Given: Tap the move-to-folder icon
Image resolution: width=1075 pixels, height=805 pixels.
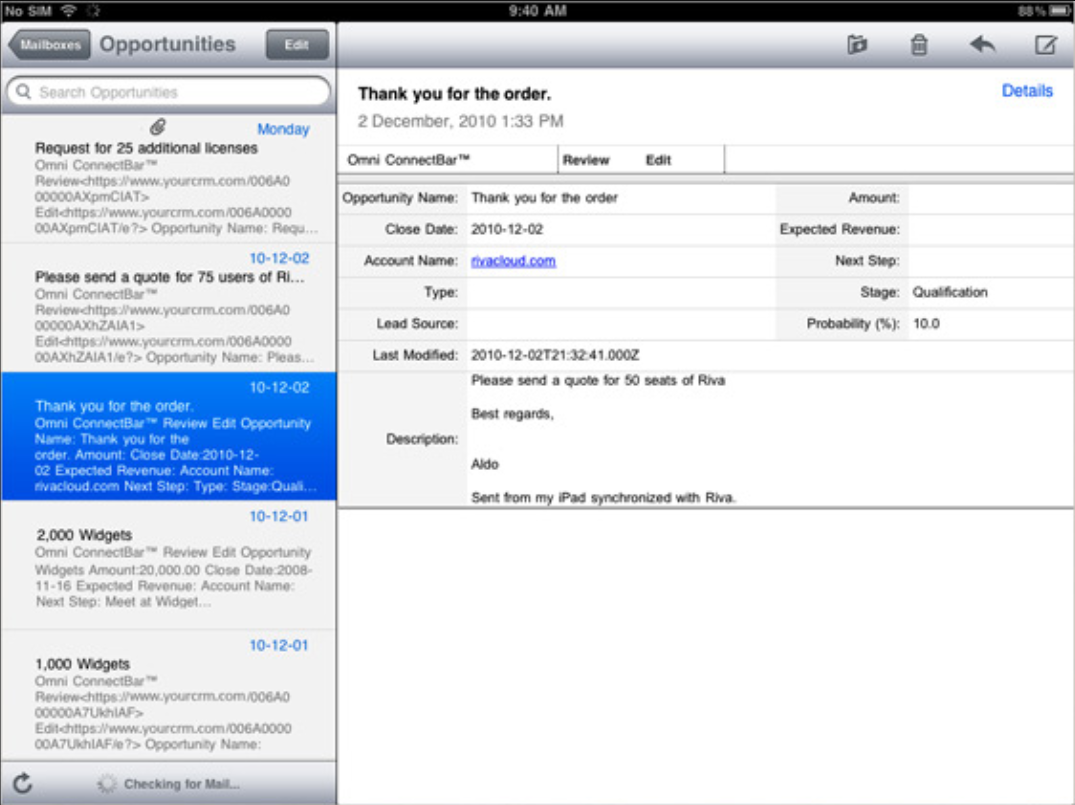Looking at the screenshot, I should (857, 45).
